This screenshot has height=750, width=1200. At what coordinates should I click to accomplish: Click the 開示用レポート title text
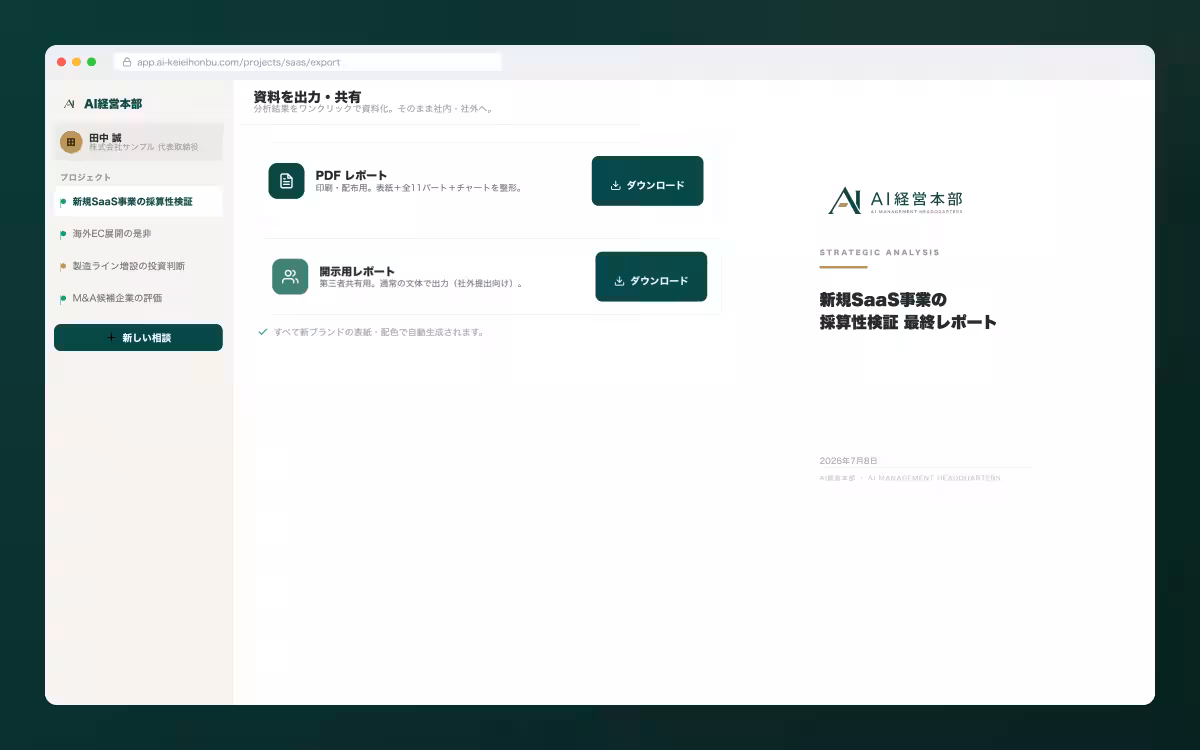(357, 271)
